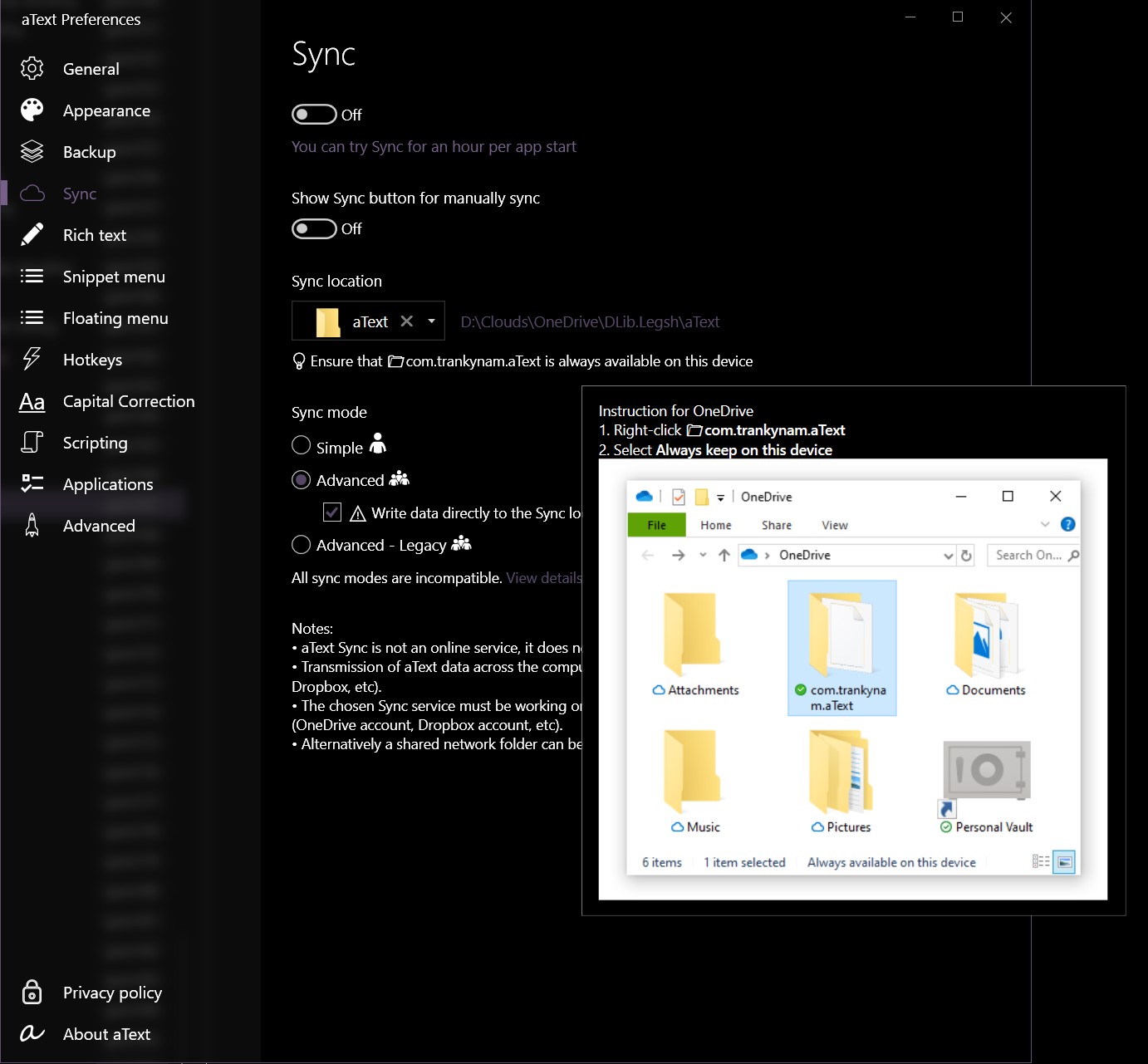1148x1064 pixels.
Task: Choose Advanced - Legacy sync mode
Action: click(302, 545)
